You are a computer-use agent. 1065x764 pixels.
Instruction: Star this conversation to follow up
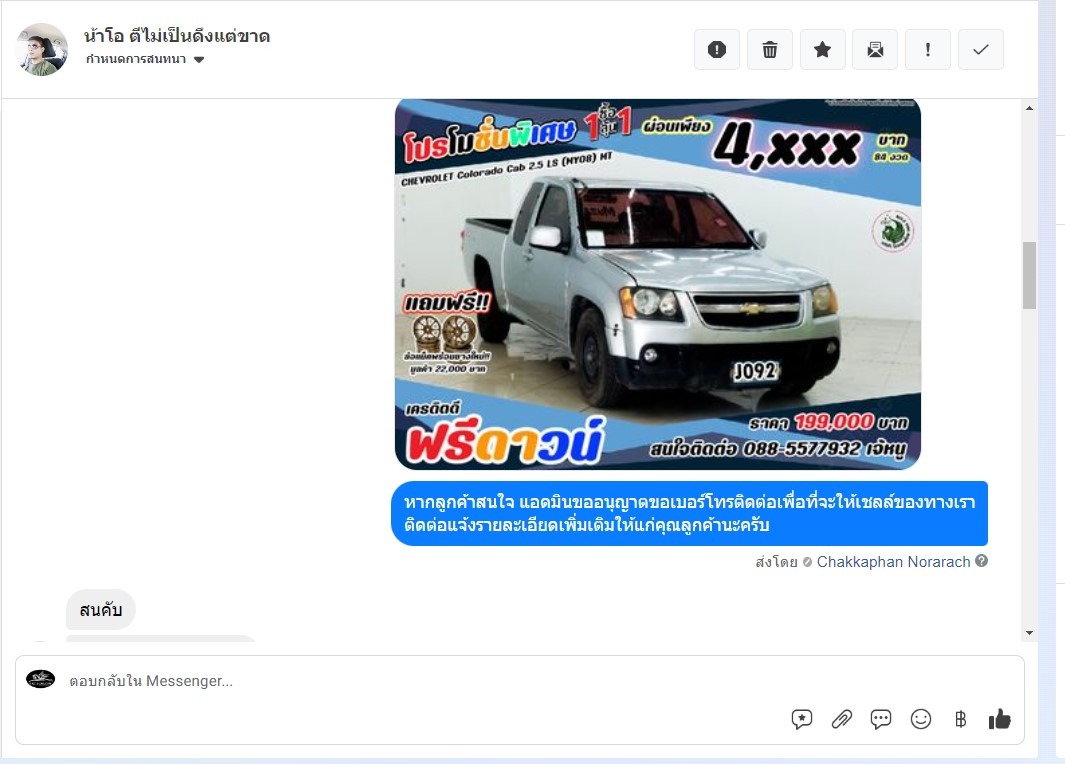[x=823, y=50]
